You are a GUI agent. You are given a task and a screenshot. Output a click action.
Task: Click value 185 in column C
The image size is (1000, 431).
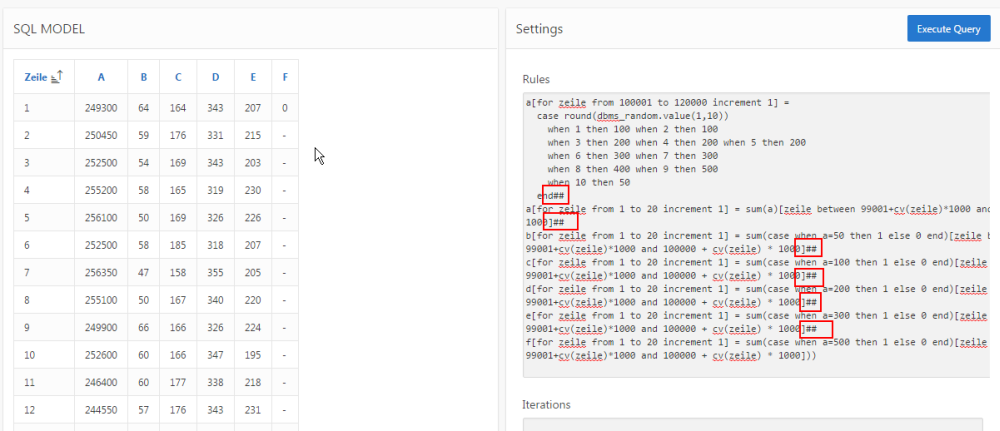tap(178, 245)
